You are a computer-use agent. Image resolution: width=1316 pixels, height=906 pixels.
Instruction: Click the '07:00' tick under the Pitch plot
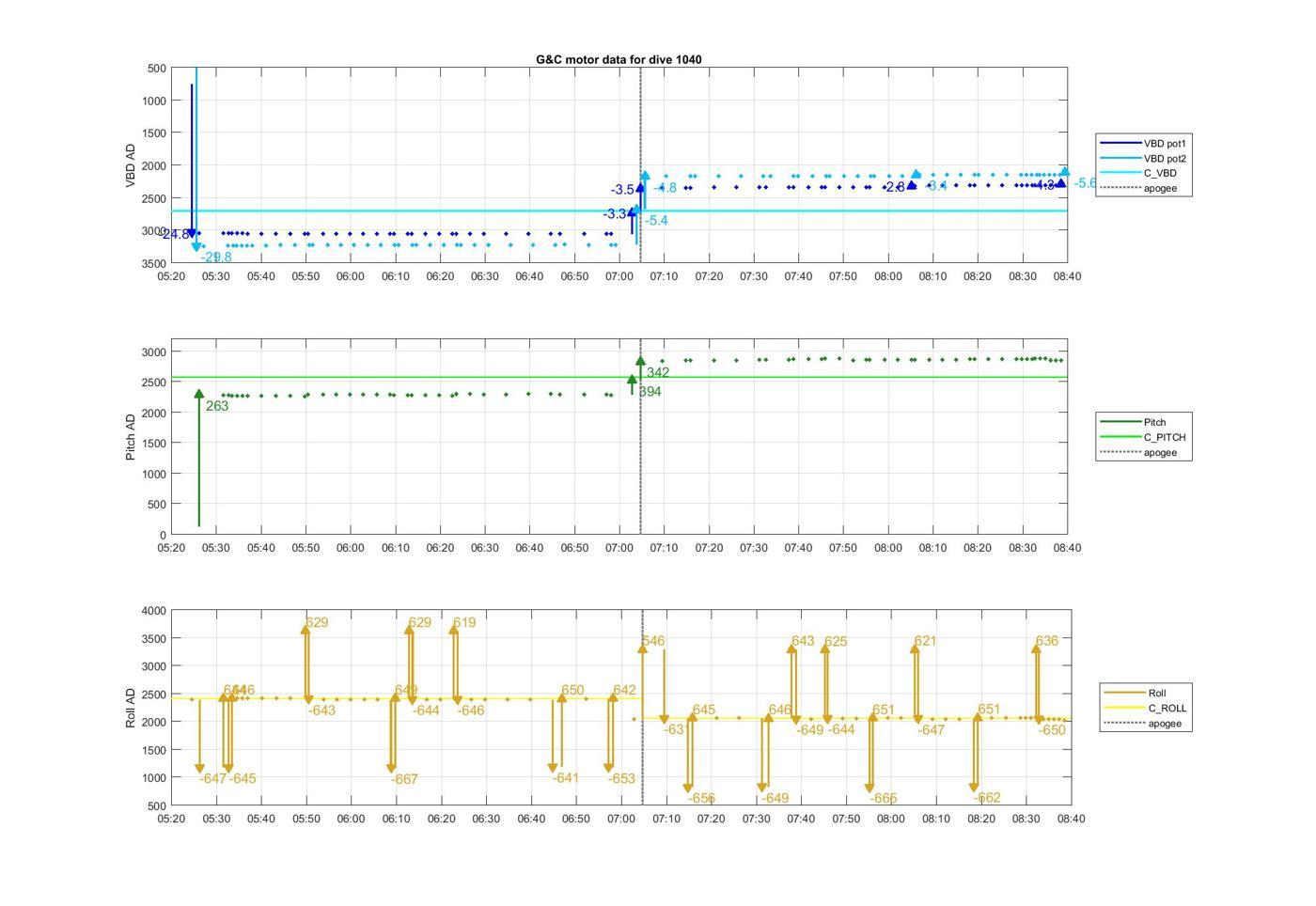point(619,547)
